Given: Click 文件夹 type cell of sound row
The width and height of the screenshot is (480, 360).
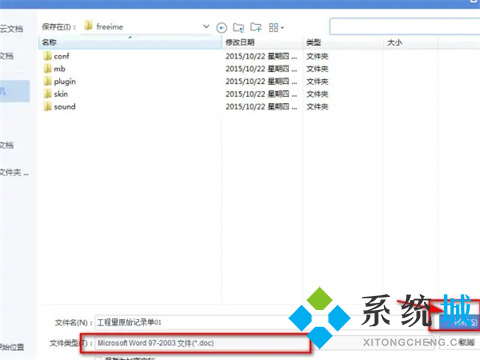Looking at the screenshot, I should pyautogui.click(x=317, y=107).
